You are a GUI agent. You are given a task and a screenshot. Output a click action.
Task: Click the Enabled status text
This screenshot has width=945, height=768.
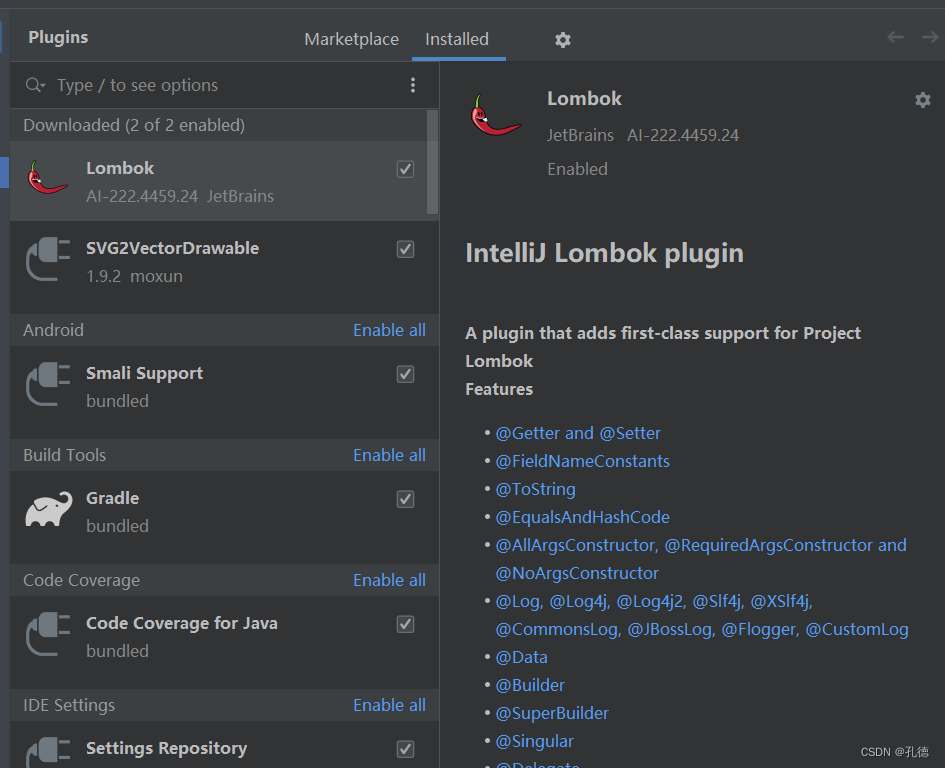point(577,169)
